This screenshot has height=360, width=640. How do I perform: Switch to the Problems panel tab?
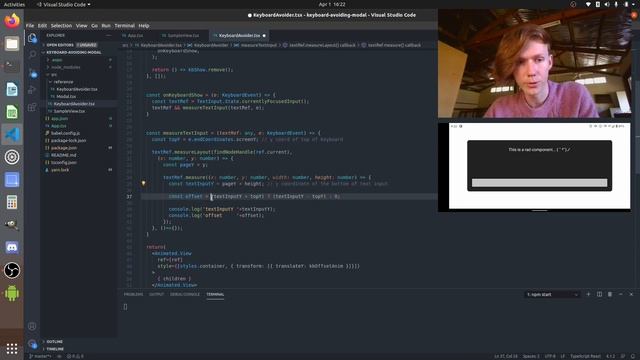click(133, 294)
